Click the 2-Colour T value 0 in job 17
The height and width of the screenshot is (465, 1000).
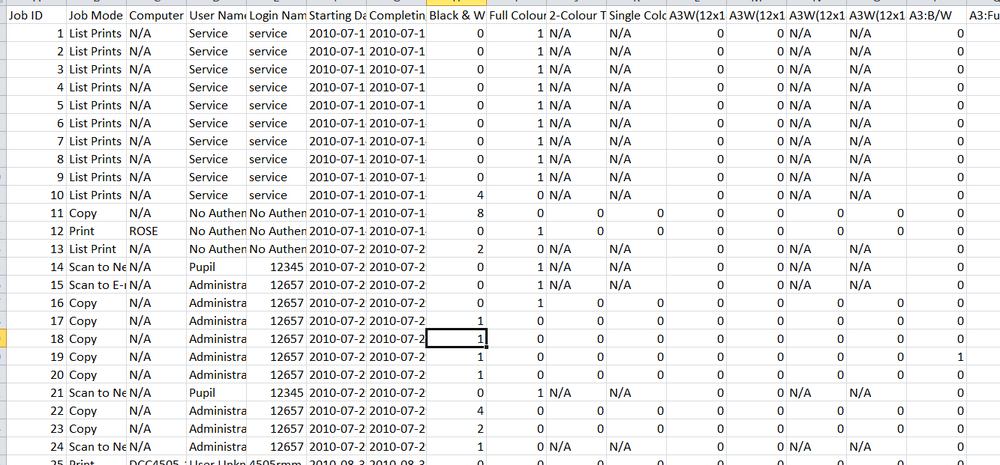(576, 320)
